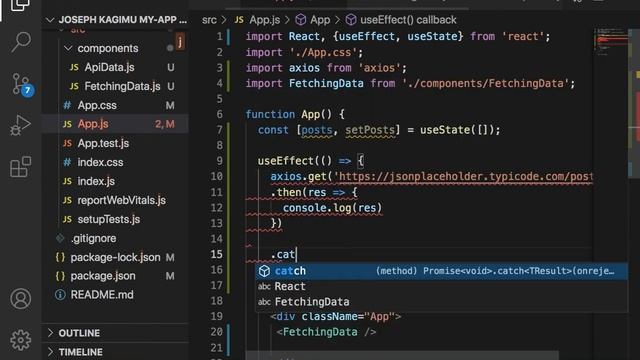Open .gitignore in the file tree
640x360 pixels.
pyautogui.click(x=93, y=238)
